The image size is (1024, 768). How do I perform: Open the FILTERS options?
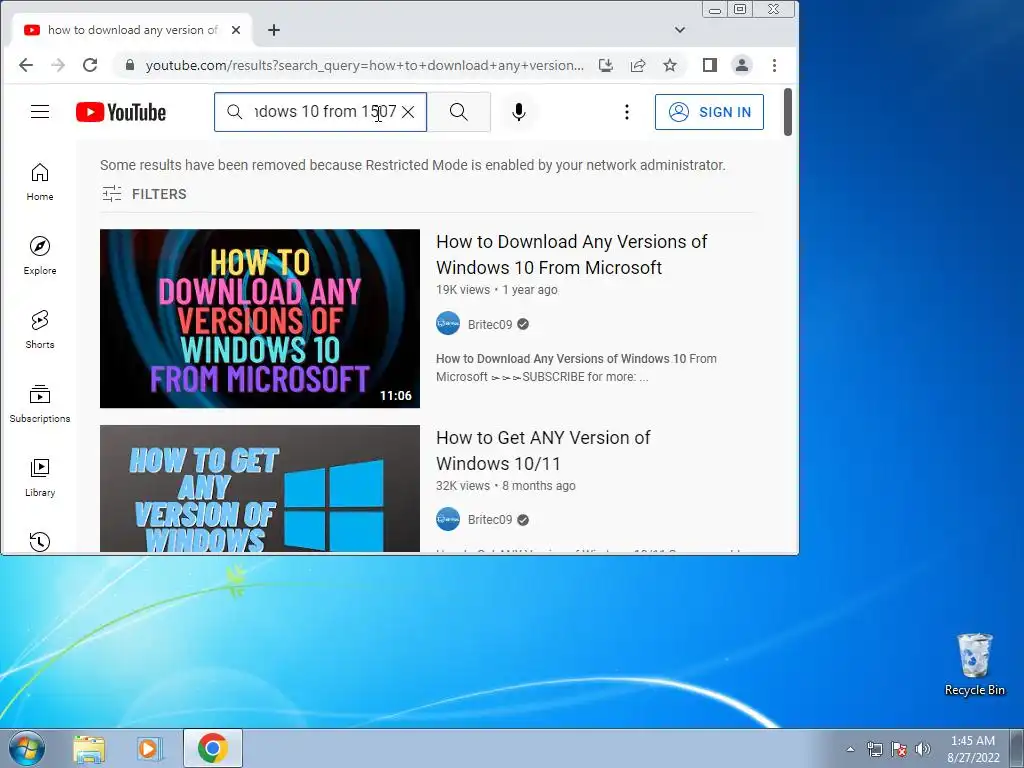pos(144,194)
